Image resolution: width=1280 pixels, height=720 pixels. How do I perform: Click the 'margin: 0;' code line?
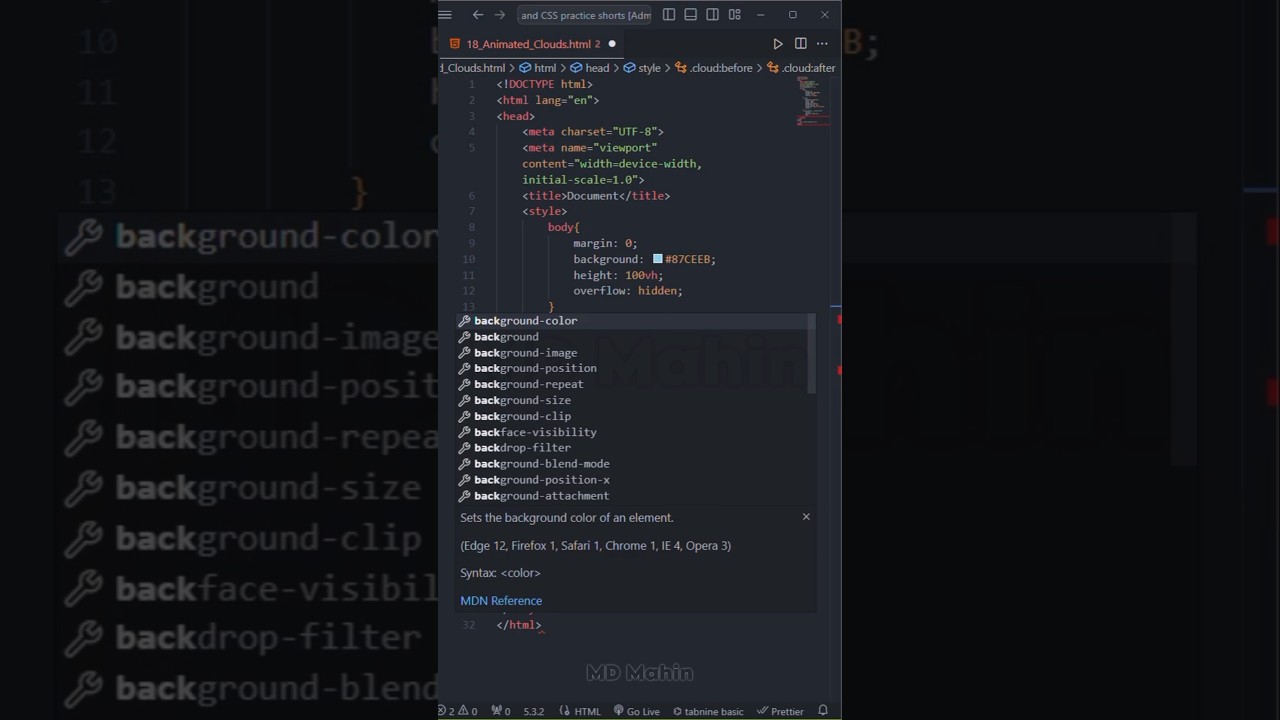point(605,243)
